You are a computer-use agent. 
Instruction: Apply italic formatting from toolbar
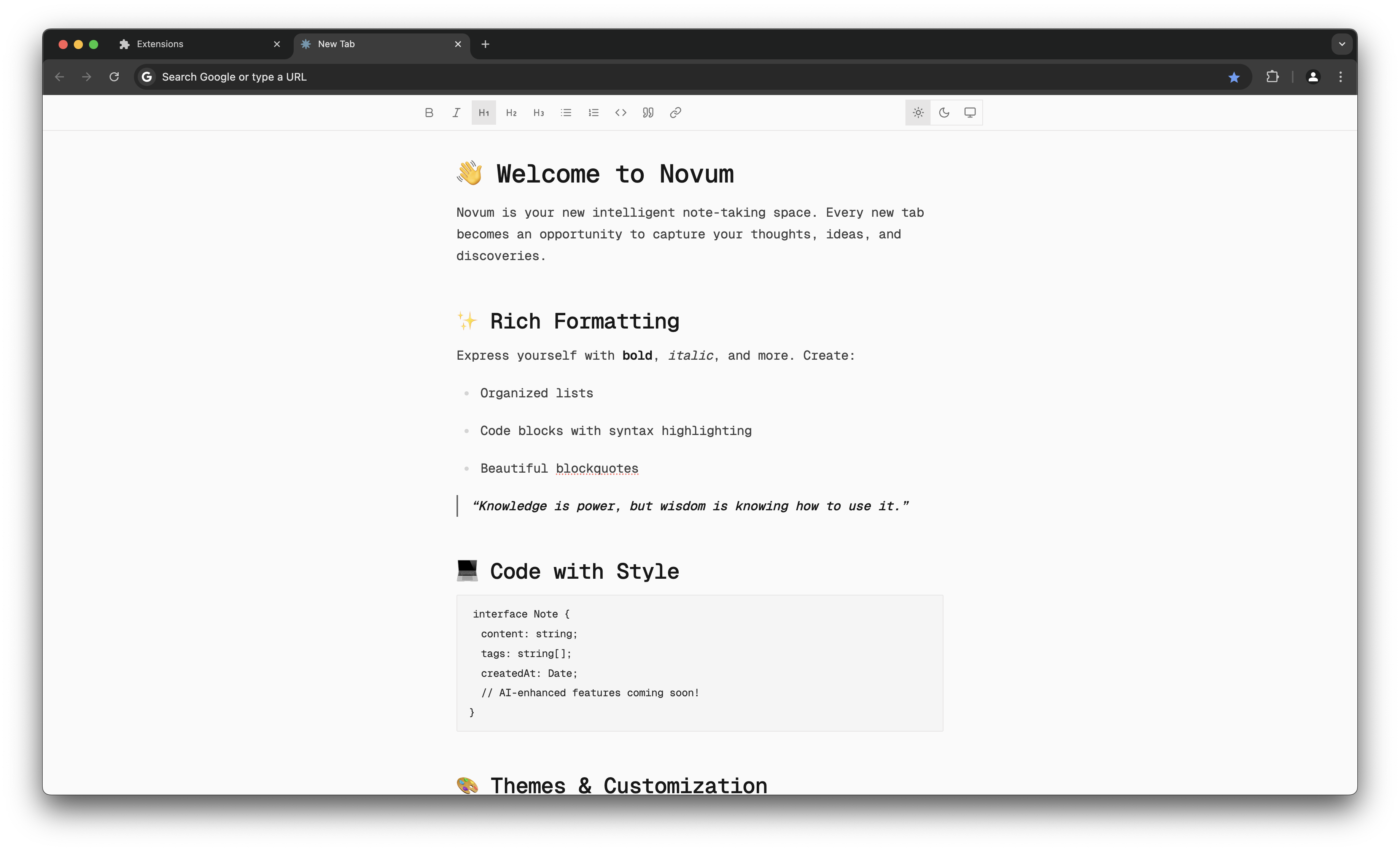(x=456, y=113)
